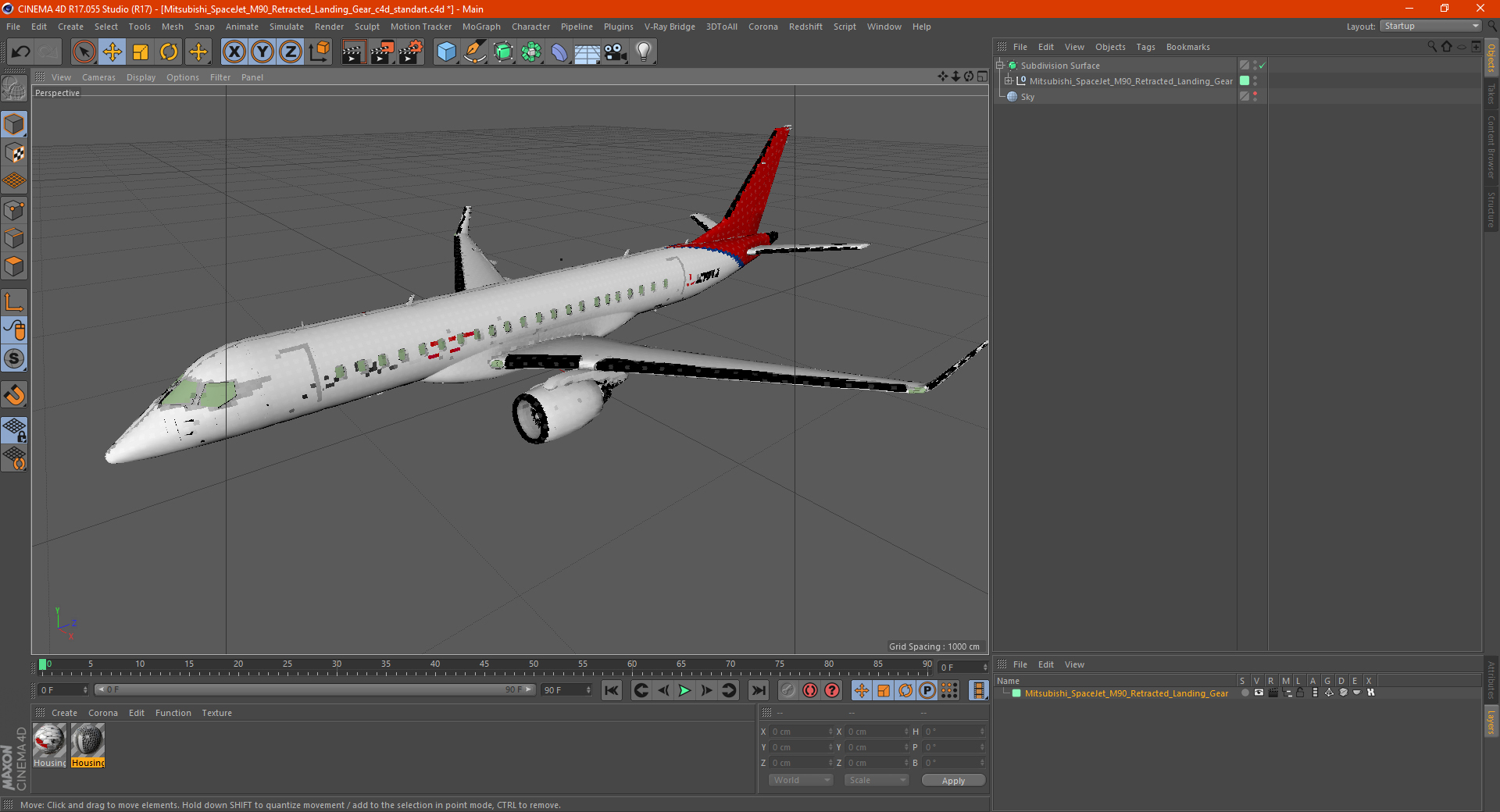Screen dimensions: 1500x812
Task: Add a Cube primitive object
Action: [446, 52]
